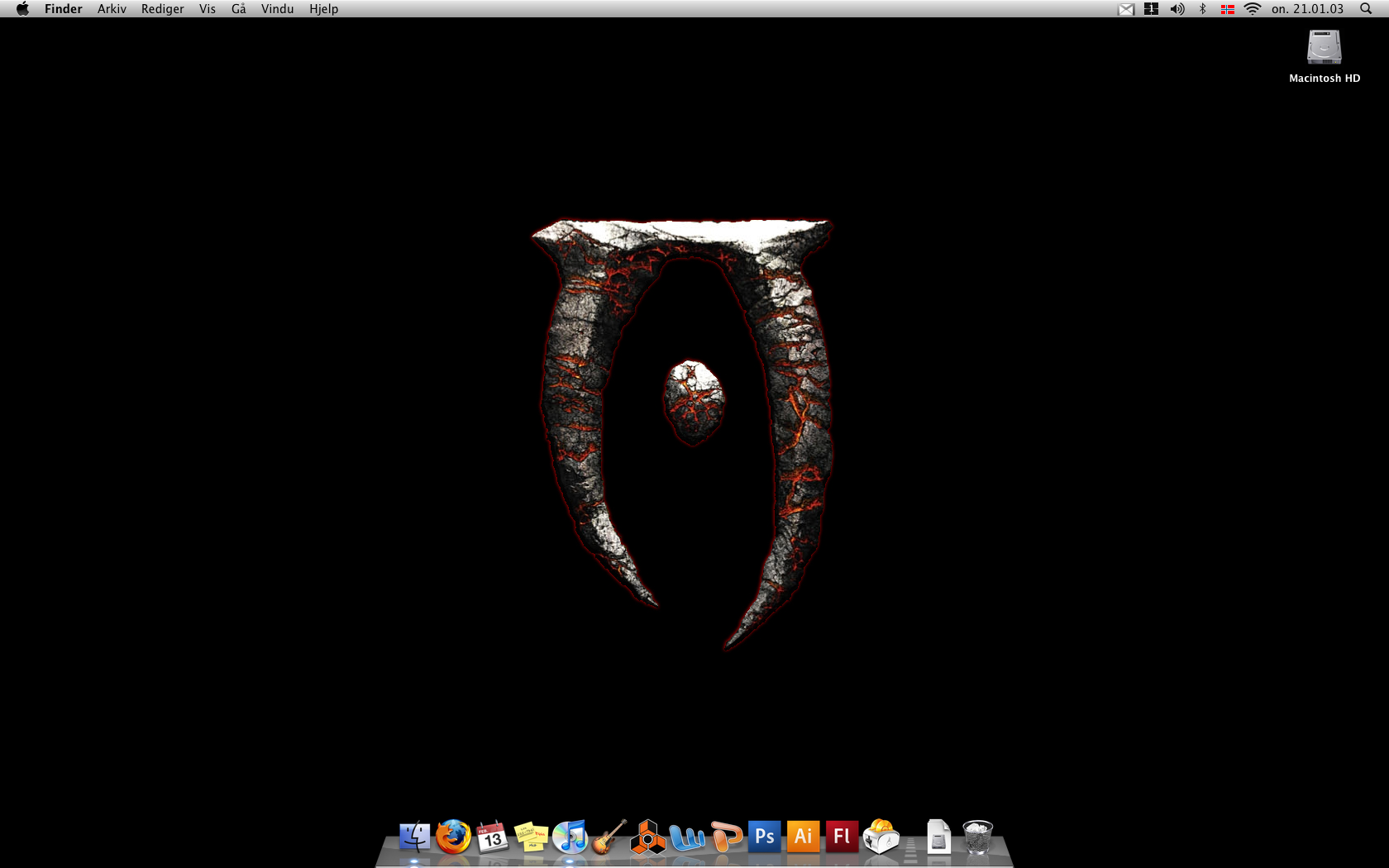1389x868 pixels.
Task: Open the Norwegian flag input menu
Action: pyautogui.click(x=1228, y=9)
